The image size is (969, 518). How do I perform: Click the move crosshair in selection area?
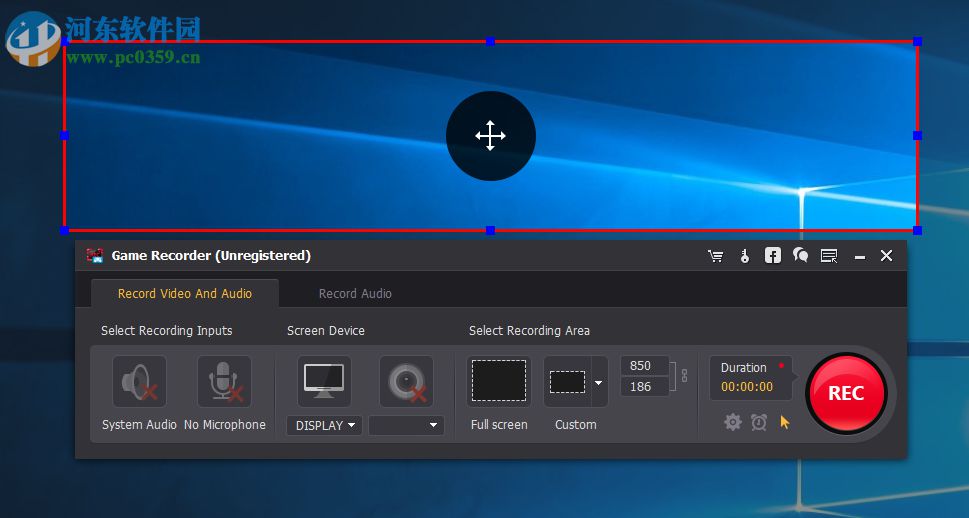click(491, 136)
